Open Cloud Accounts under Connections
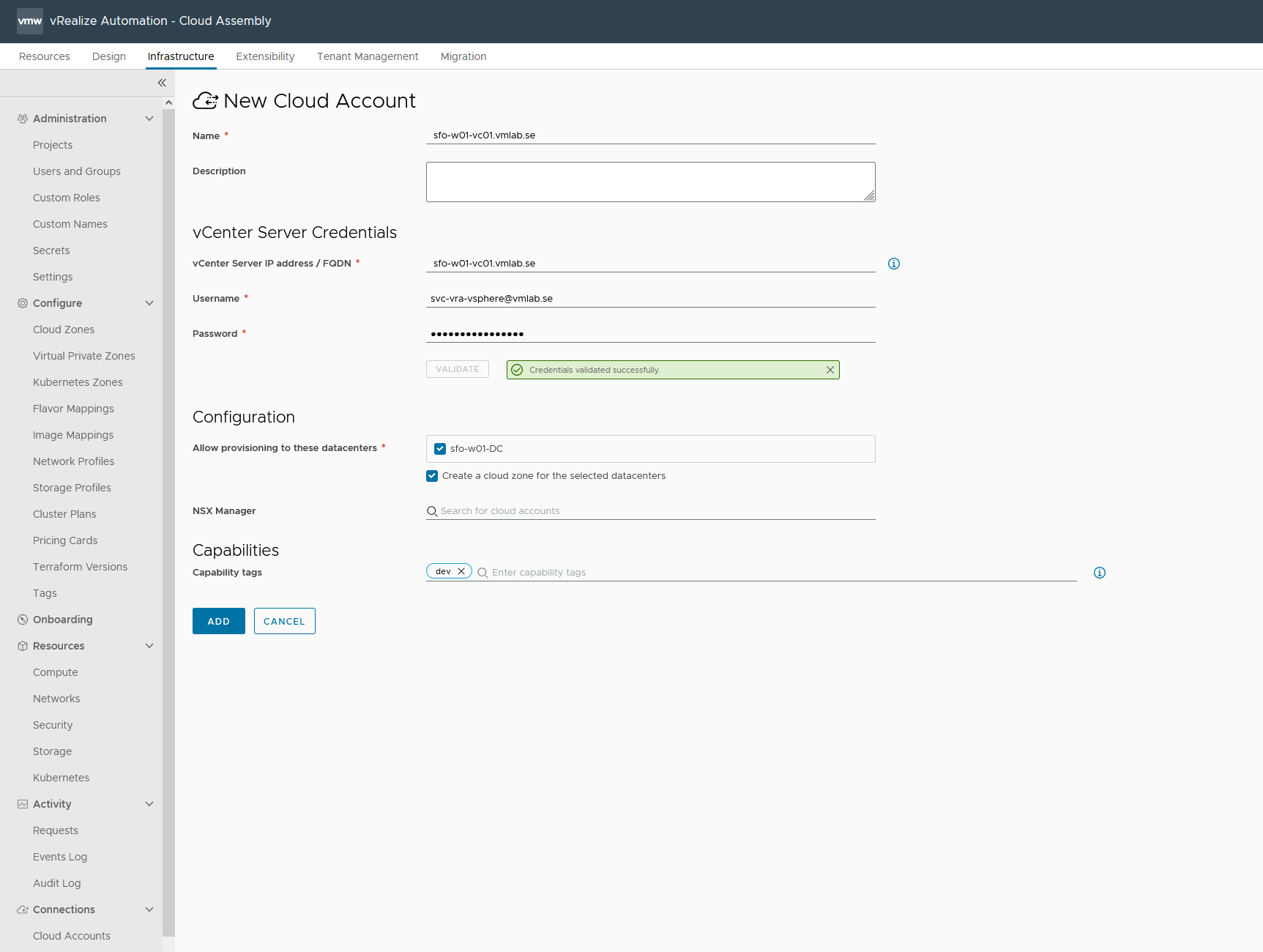 (x=72, y=936)
